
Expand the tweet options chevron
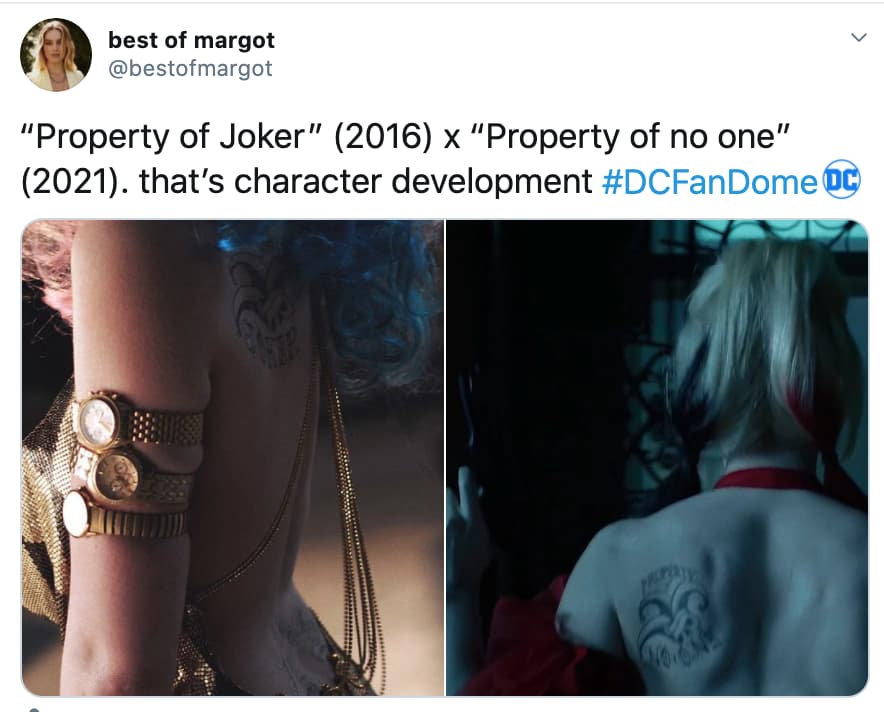(x=859, y=38)
